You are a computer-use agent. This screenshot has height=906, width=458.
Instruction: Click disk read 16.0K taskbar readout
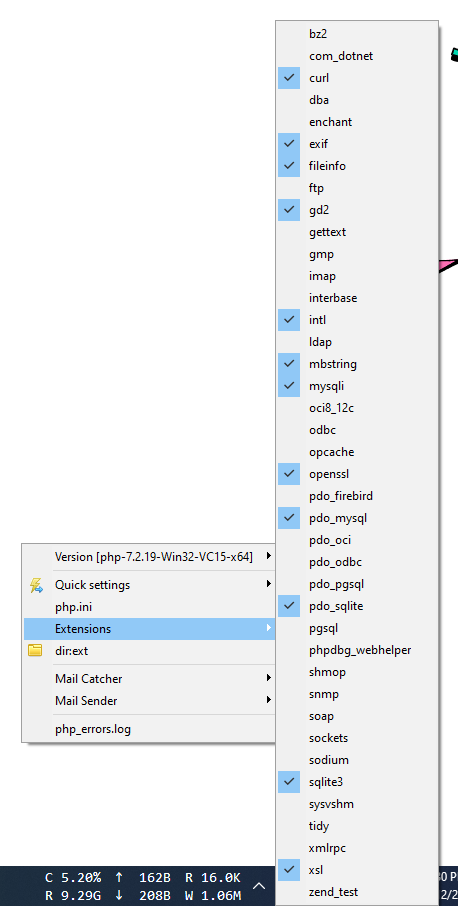[x=213, y=878]
